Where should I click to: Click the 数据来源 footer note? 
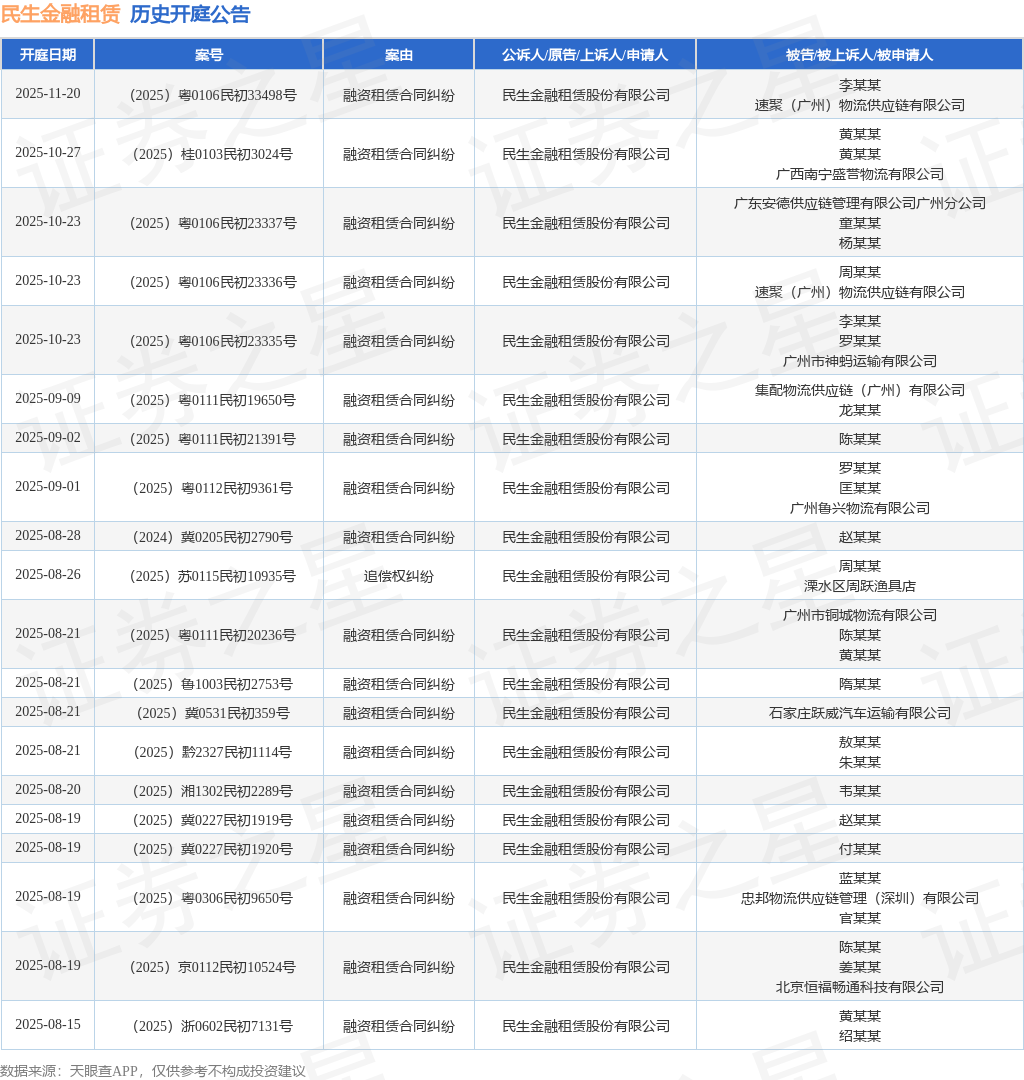click(153, 1071)
